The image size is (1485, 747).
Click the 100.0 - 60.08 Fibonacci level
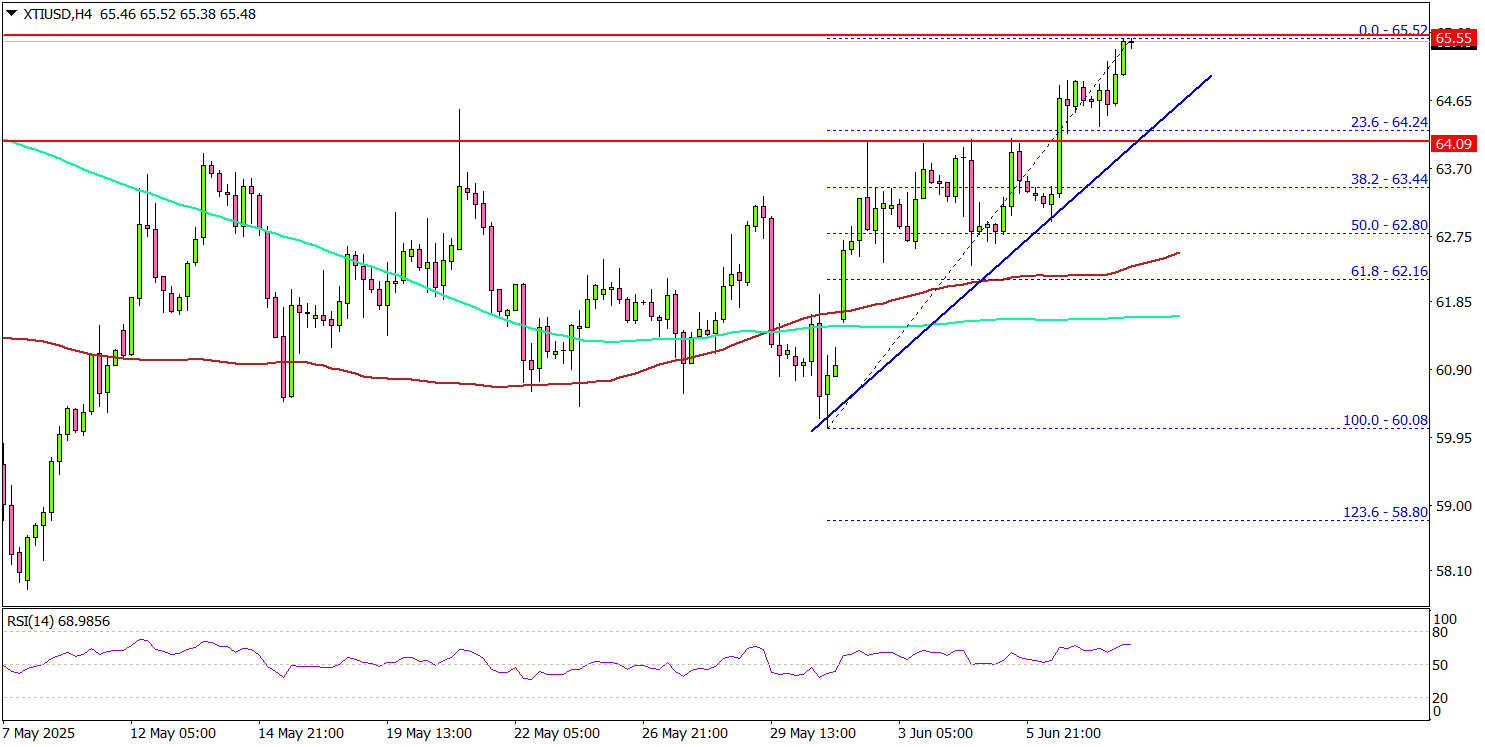point(1385,421)
